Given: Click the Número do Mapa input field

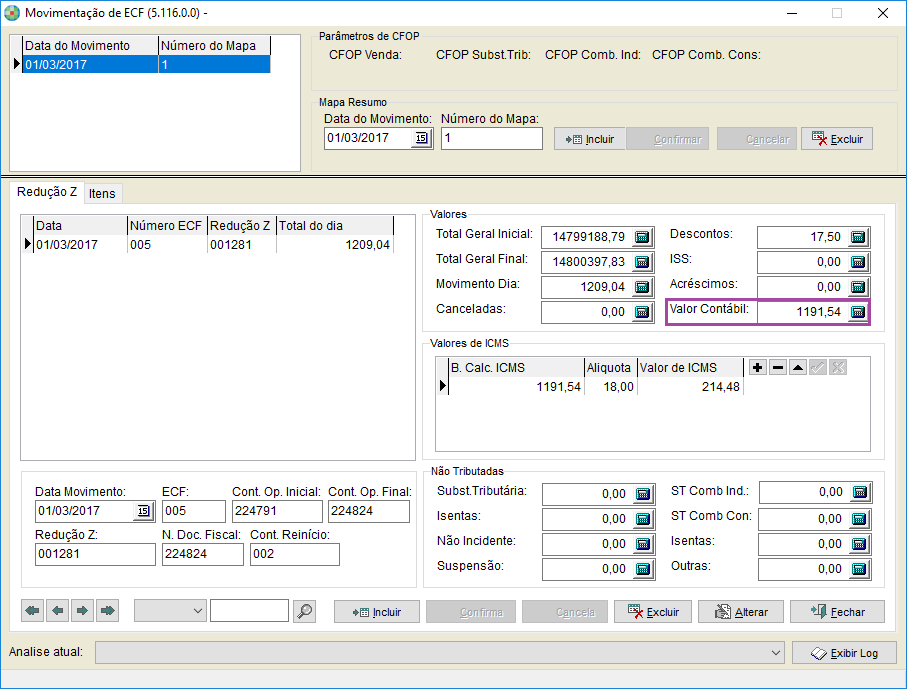Looking at the screenshot, I should [x=491, y=138].
